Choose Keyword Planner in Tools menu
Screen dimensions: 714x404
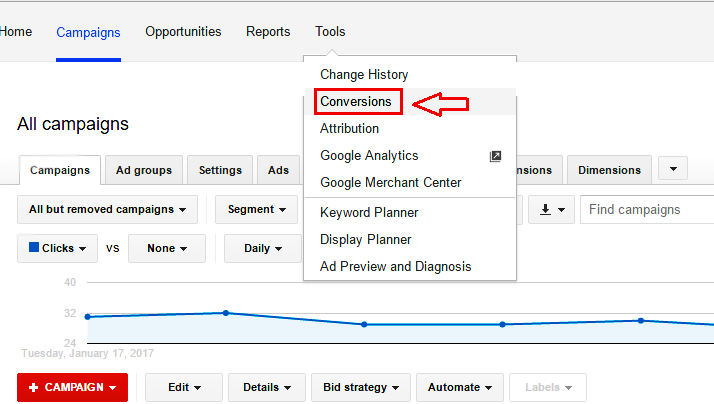point(369,213)
